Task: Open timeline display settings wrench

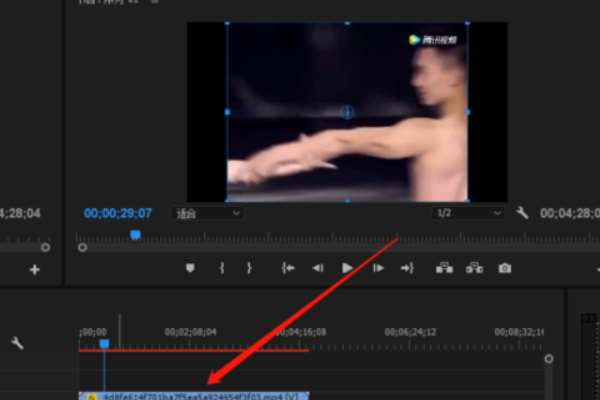Action: (17, 343)
